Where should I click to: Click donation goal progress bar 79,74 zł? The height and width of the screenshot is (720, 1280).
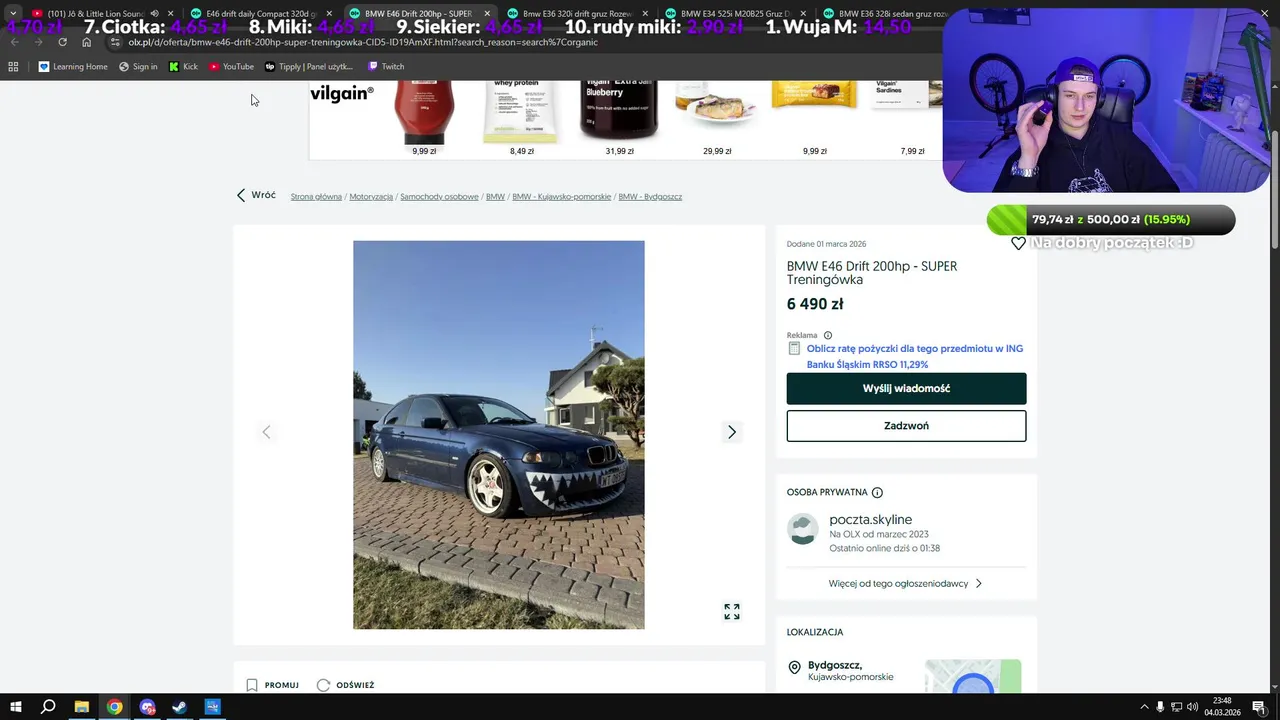[x=1111, y=219]
